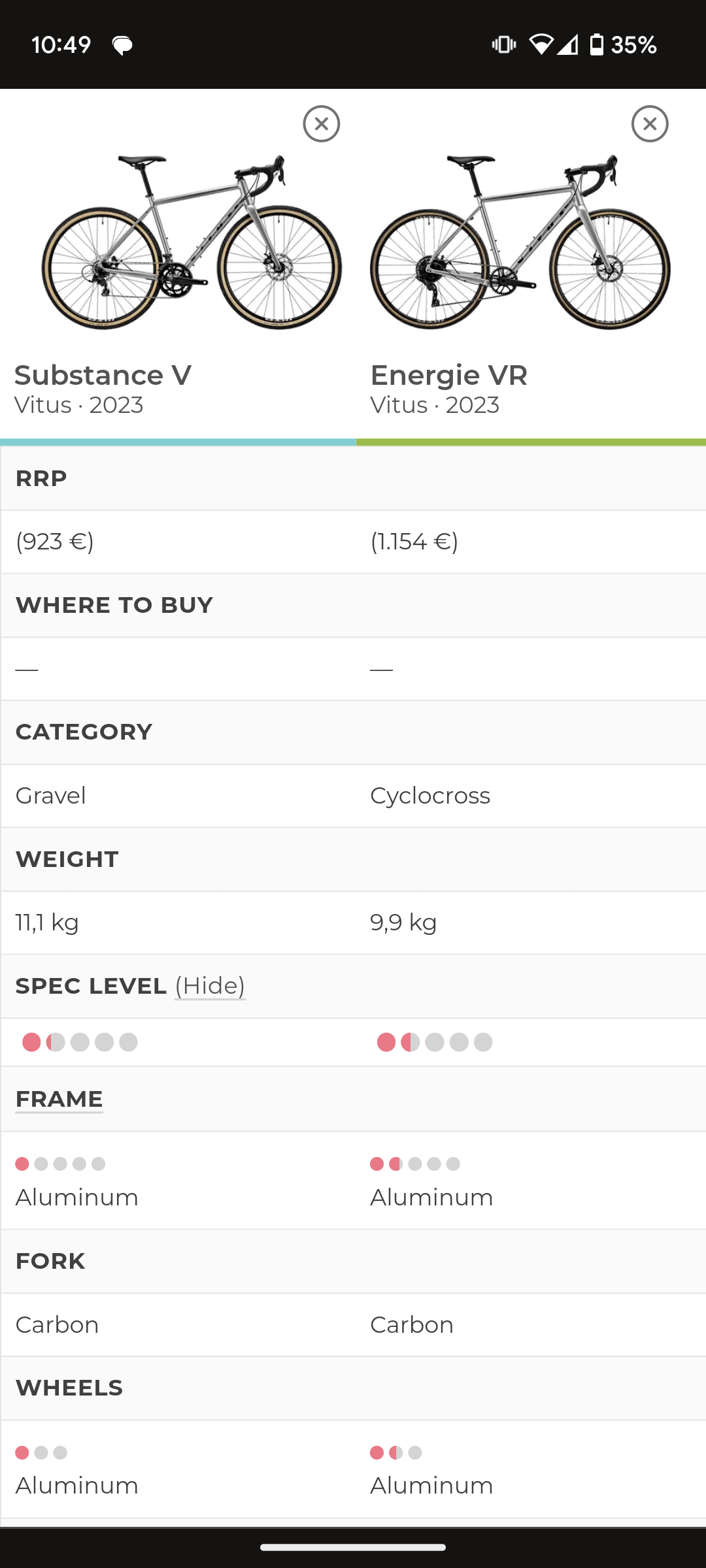Viewport: 706px width, 1568px height.
Task: Tap Substance V spec level rating dots
Action: tap(80, 1042)
